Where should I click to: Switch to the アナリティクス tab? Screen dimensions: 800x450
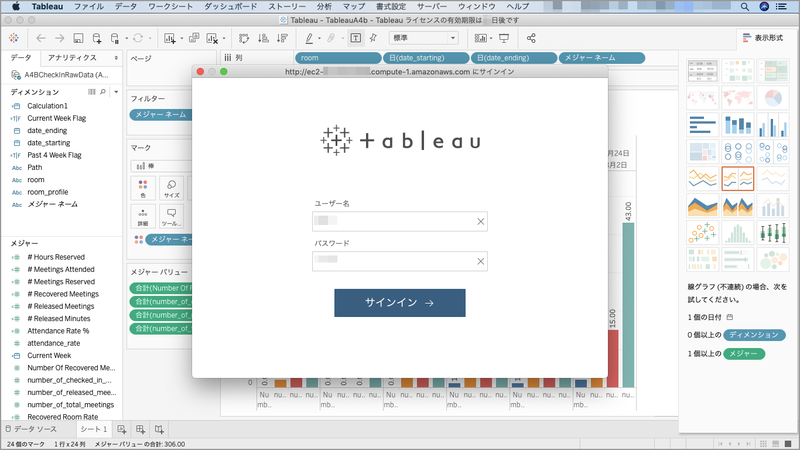[72, 58]
